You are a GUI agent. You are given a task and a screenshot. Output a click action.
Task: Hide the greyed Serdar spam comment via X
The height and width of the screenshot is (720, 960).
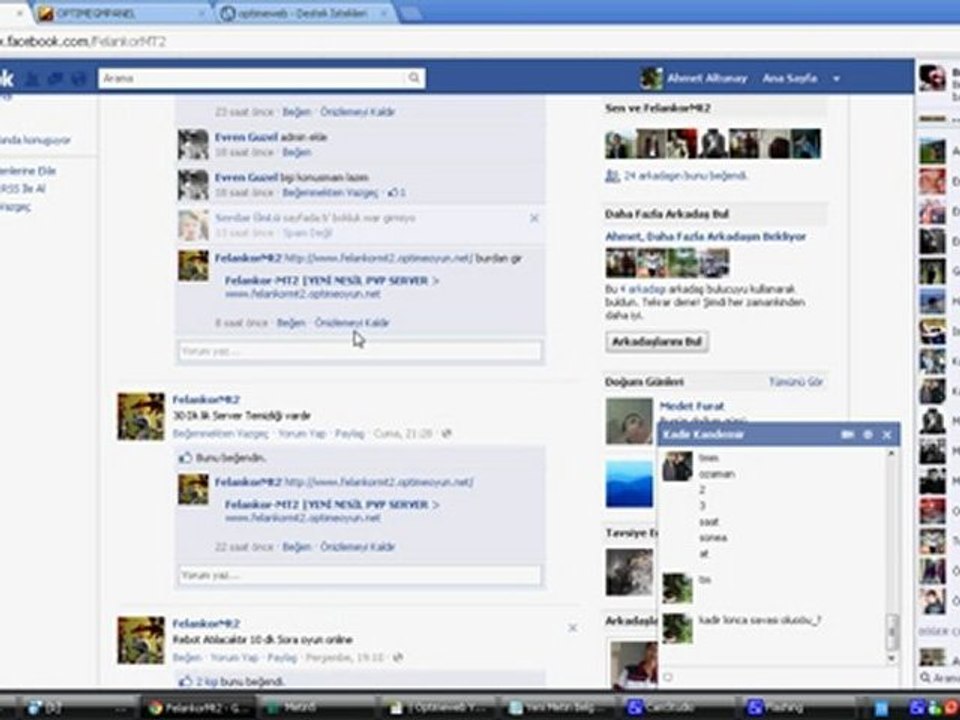tap(534, 218)
